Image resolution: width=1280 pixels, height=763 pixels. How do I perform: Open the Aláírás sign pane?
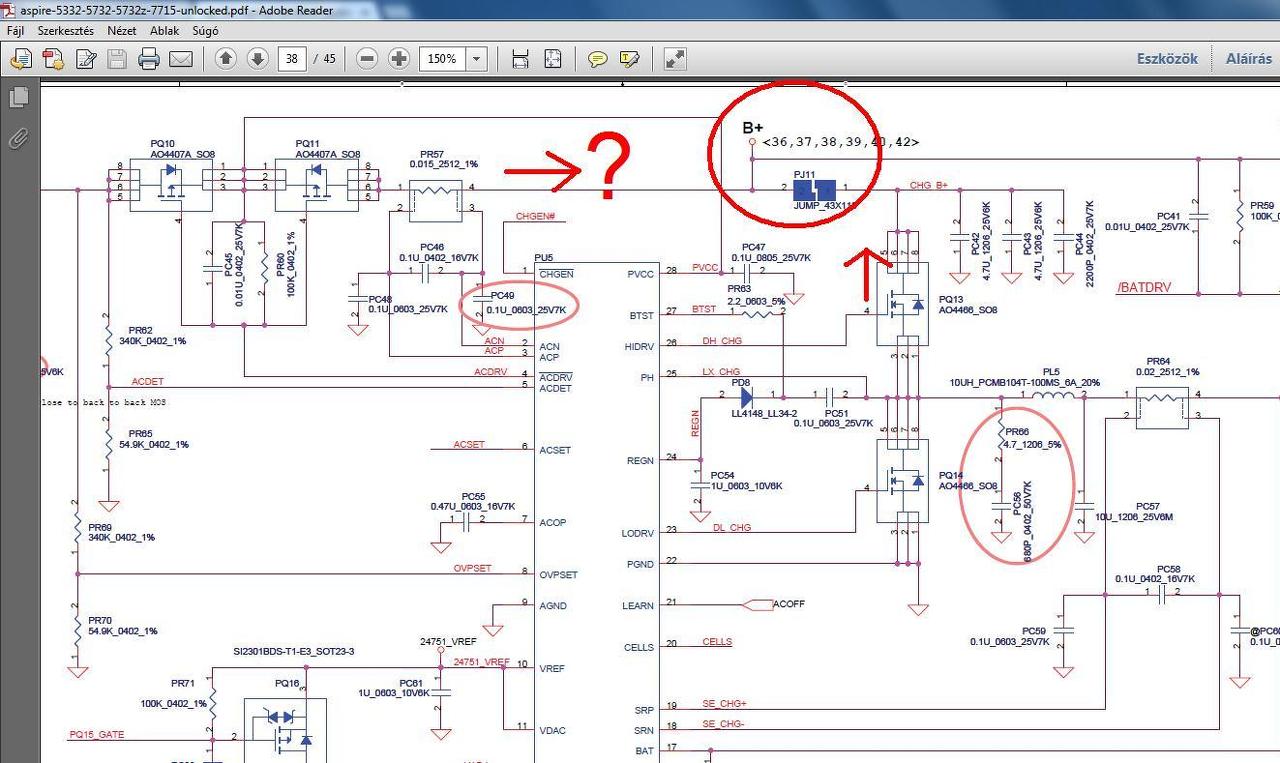pos(1249,59)
